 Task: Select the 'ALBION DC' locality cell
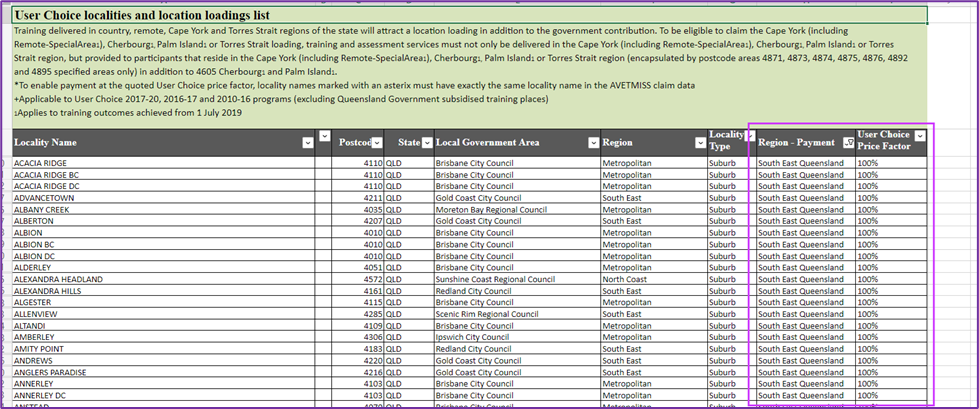click(164, 256)
